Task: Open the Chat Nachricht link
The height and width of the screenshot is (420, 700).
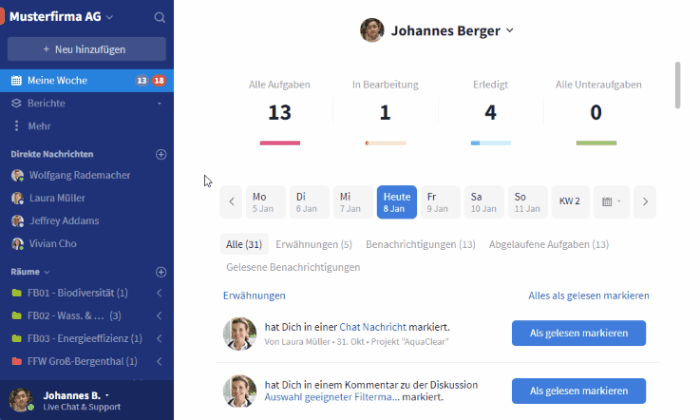Action: [373, 327]
